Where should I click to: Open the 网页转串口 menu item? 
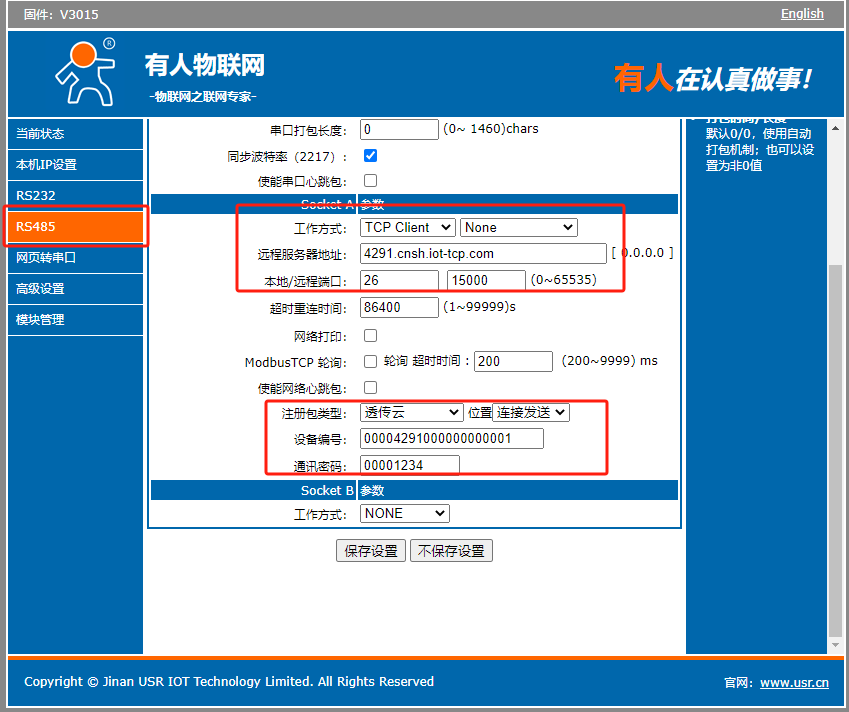coord(75,257)
